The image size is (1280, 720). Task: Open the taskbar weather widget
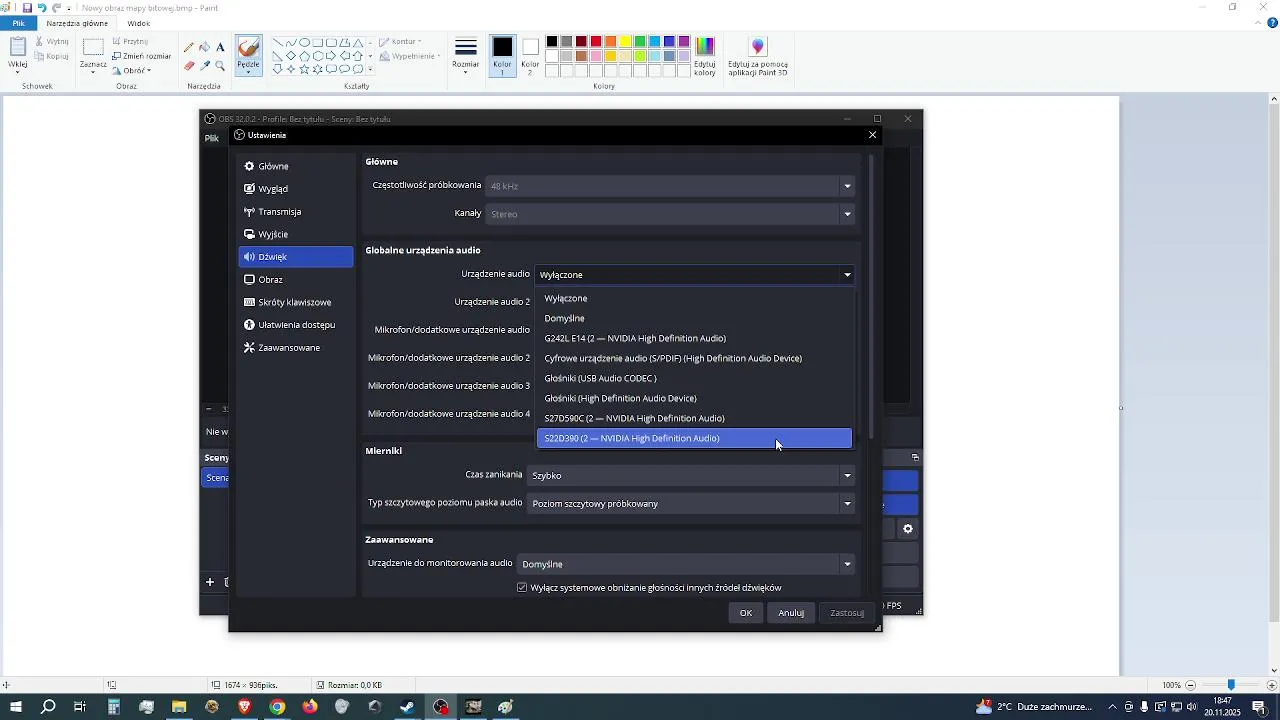coord(1035,707)
